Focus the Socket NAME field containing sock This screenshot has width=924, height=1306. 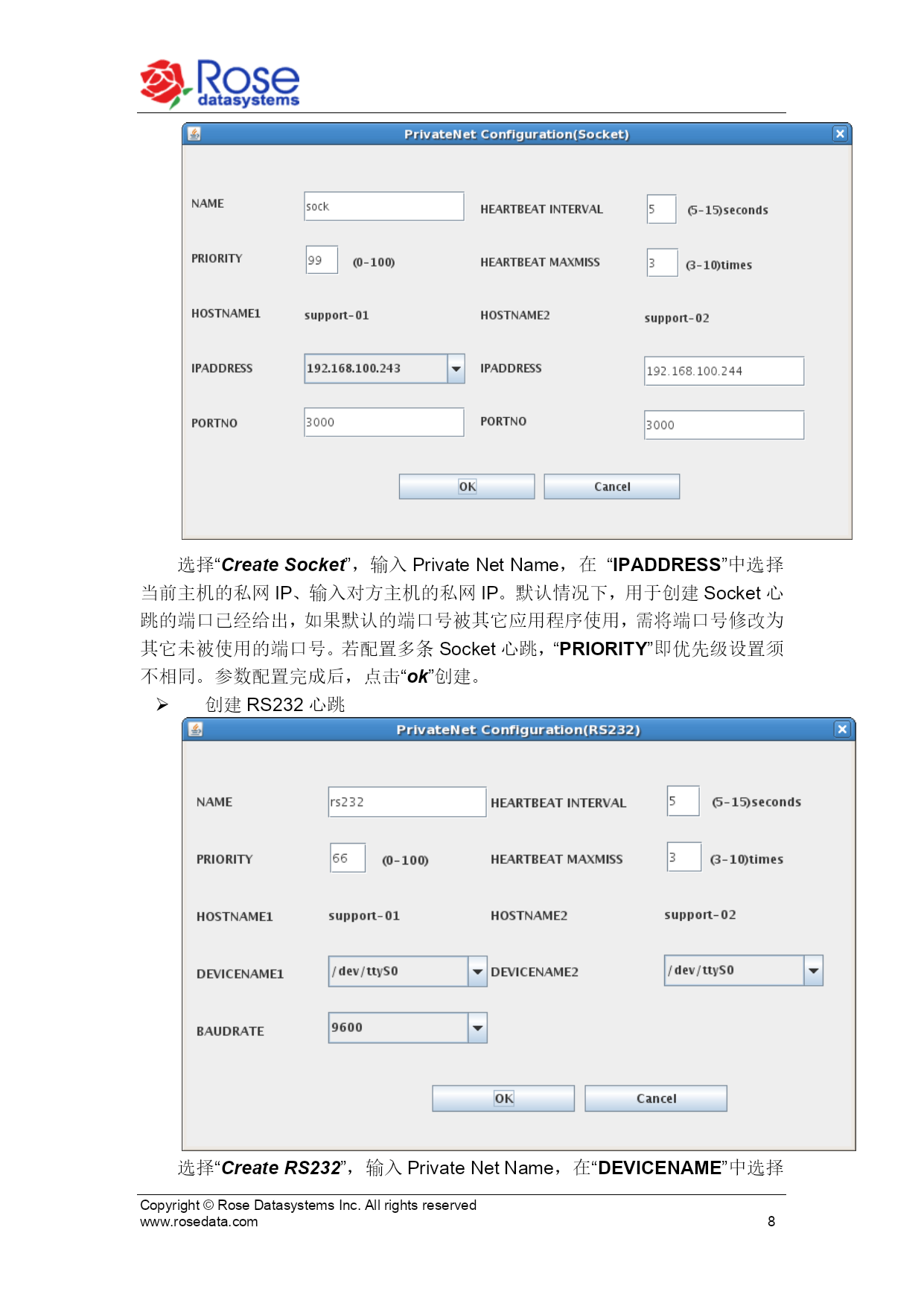384,206
